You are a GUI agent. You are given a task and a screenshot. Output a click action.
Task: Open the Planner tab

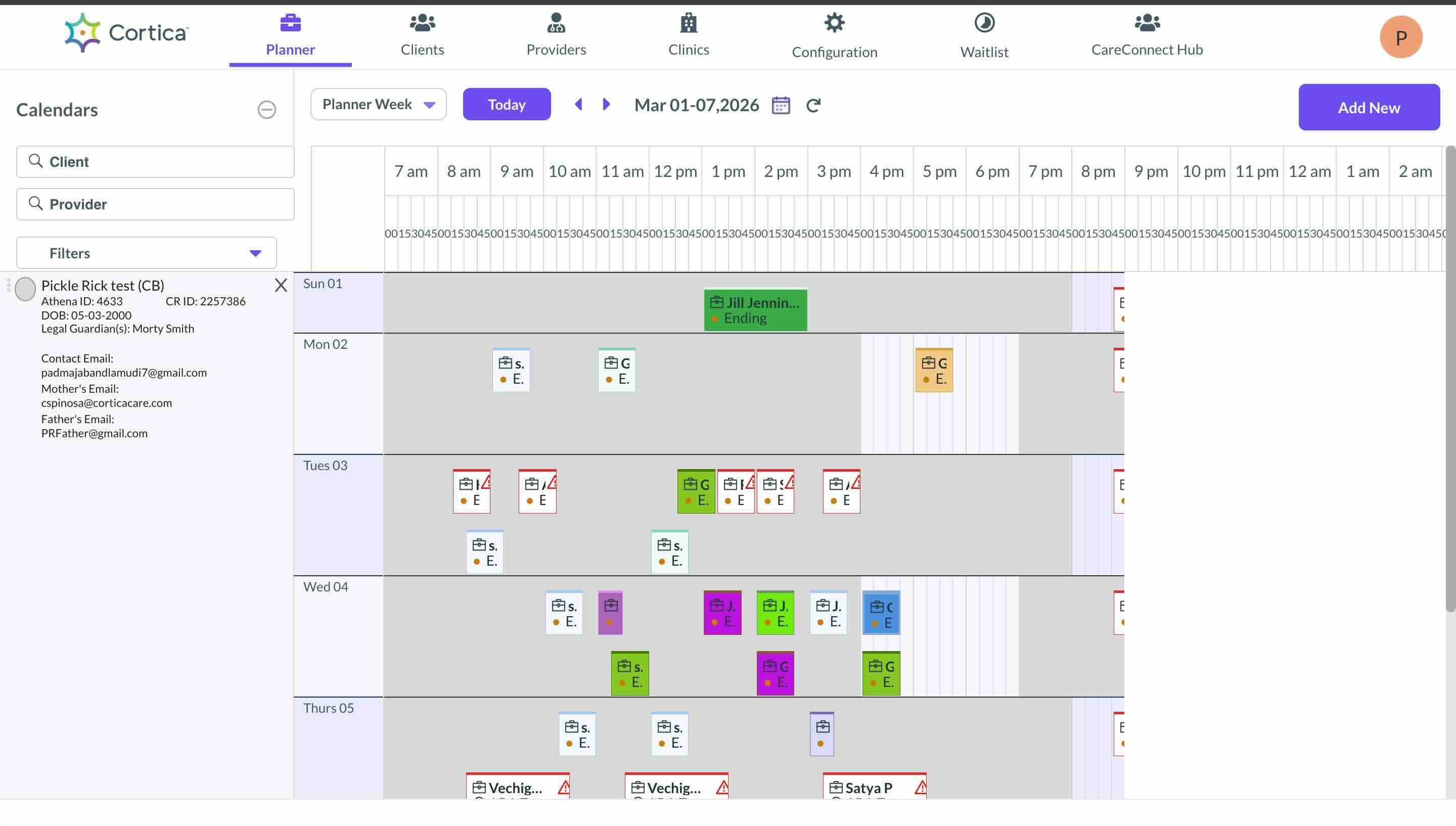290,36
